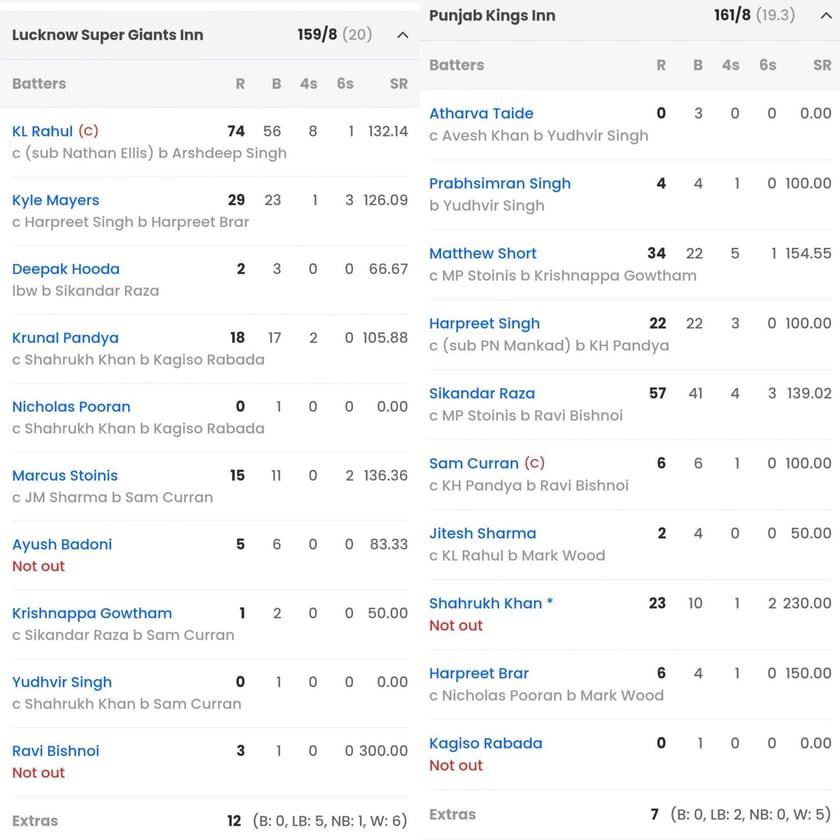Select the Punjab Kings Inn section header
Viewport: 840px width, 840px height.
(489, 16)
